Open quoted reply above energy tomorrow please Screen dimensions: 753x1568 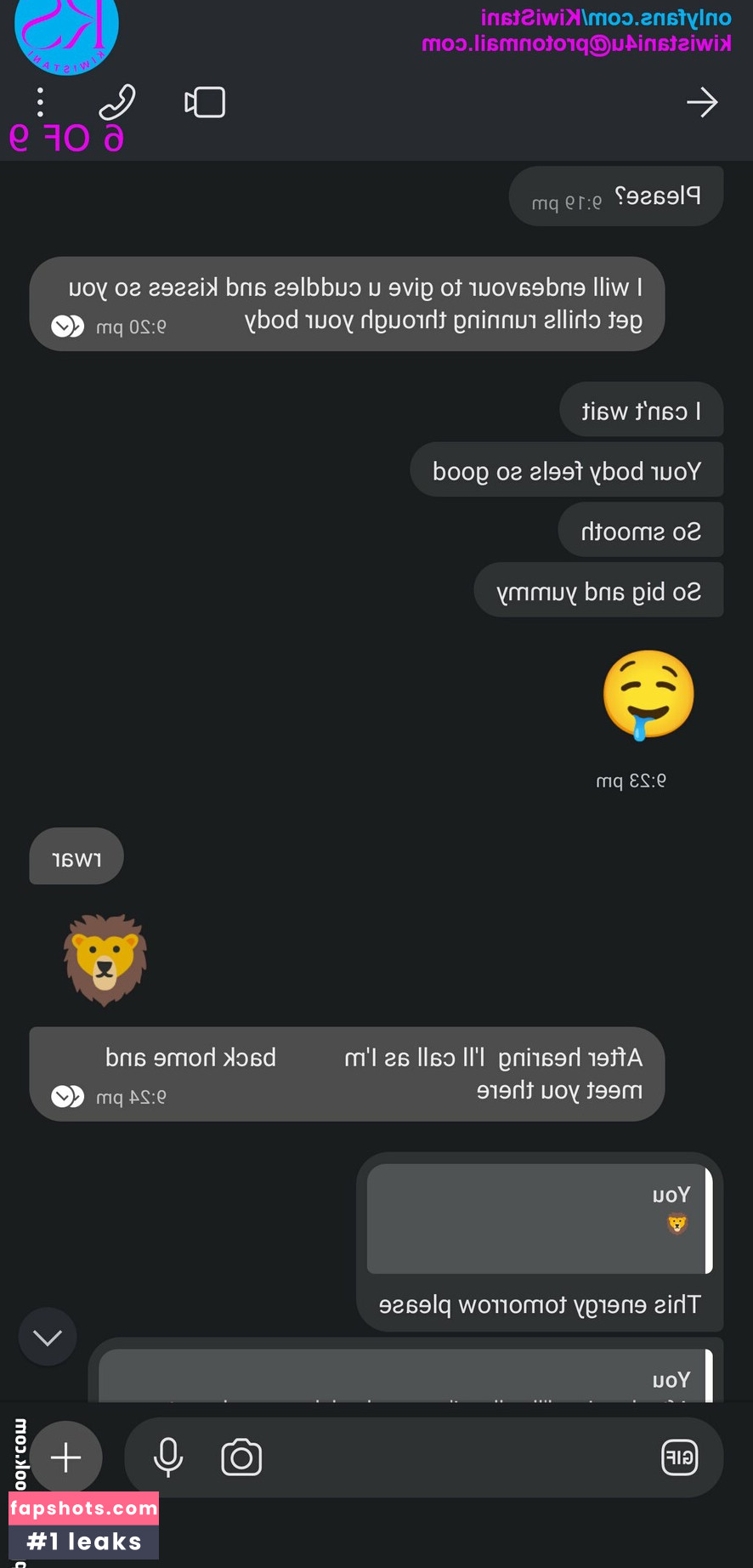[x=539, y=1219]
